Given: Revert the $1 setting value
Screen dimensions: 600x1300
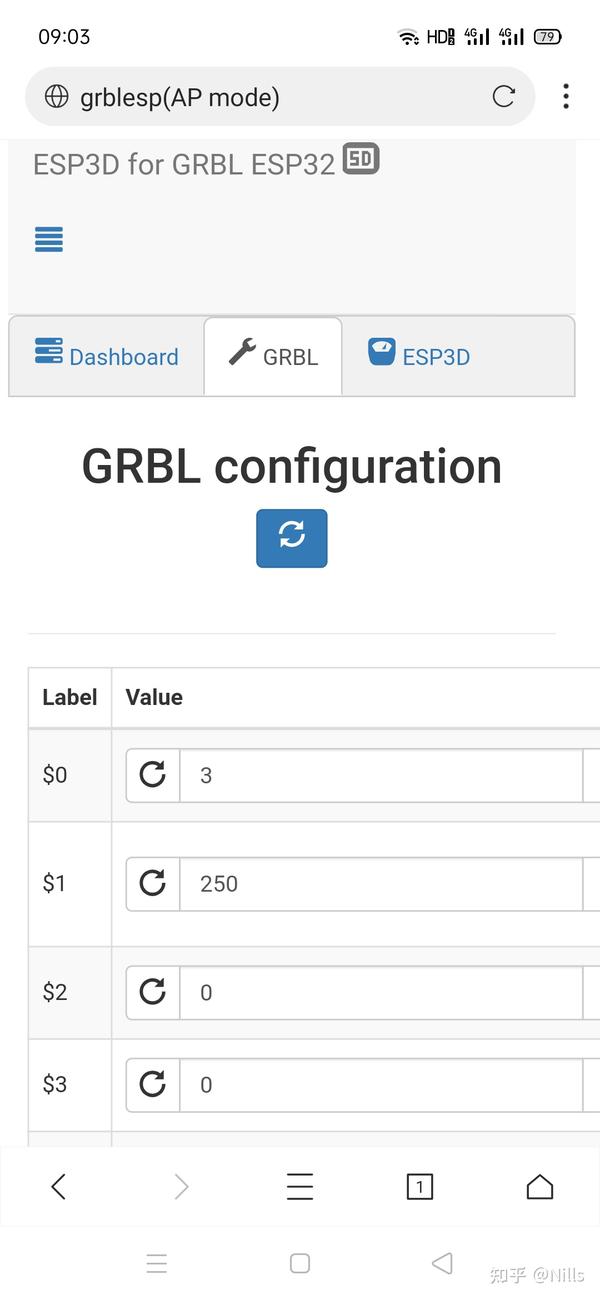Looking at the screenshot, I should (153, 883).
